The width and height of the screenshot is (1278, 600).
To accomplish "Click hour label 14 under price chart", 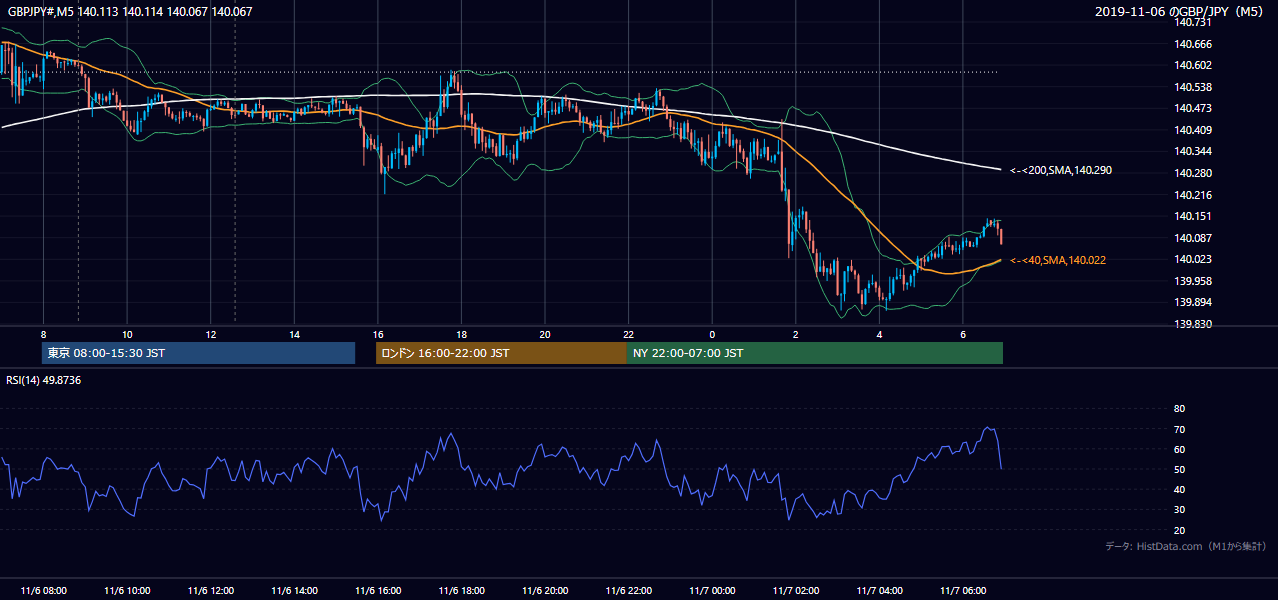I will pyautogui.click(x=294, y=334).
